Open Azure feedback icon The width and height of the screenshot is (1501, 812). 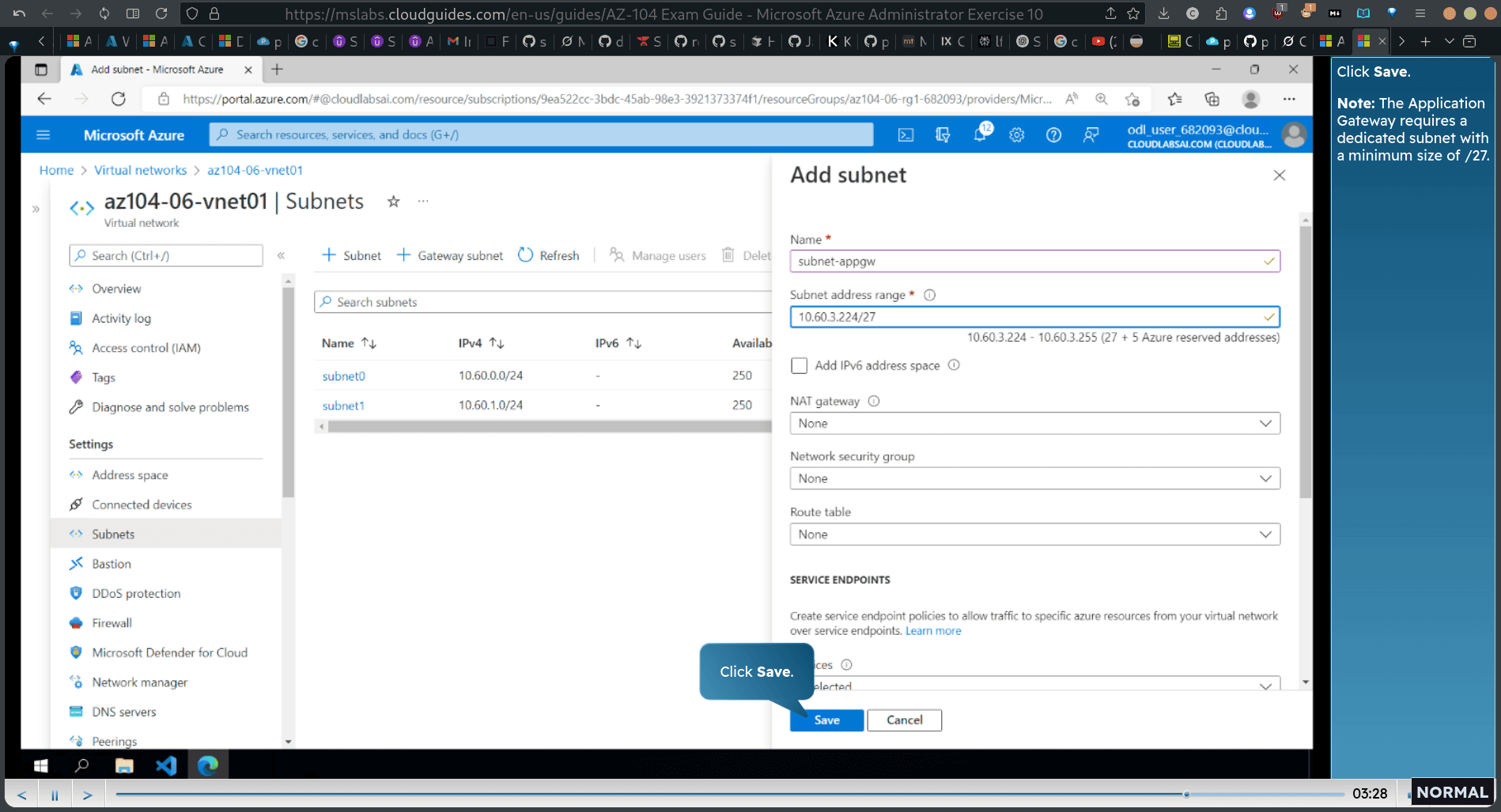click(x=1091, y=135)
